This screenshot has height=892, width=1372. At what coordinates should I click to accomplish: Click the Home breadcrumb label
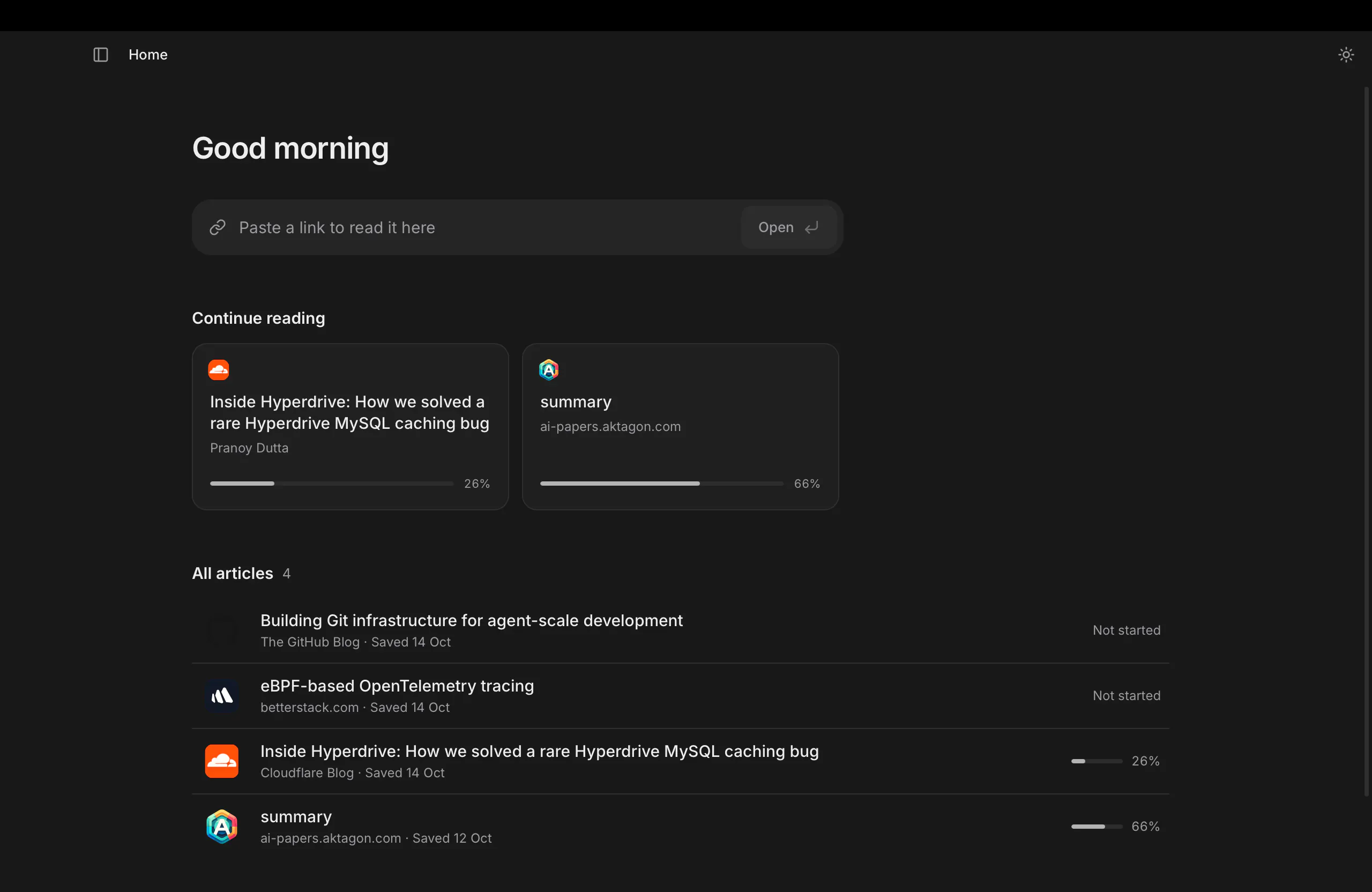tap(148, 55)
